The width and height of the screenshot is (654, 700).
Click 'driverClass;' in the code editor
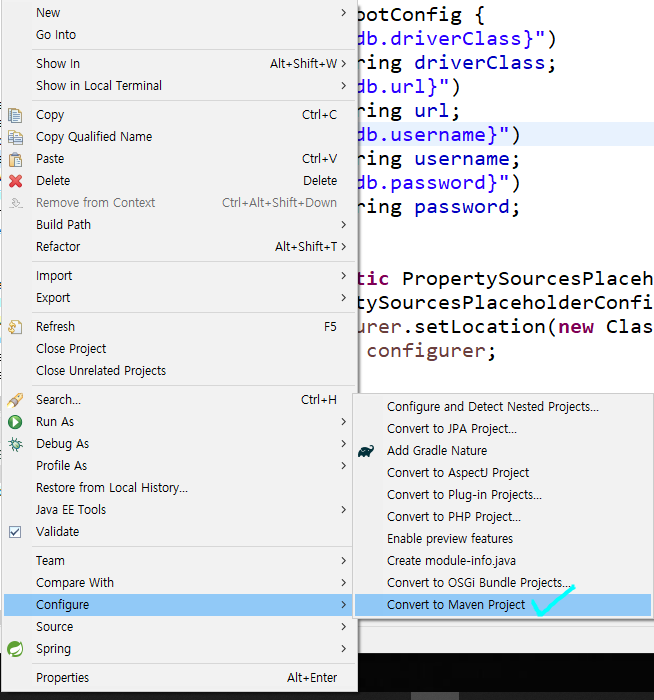(x=485, y=62)
